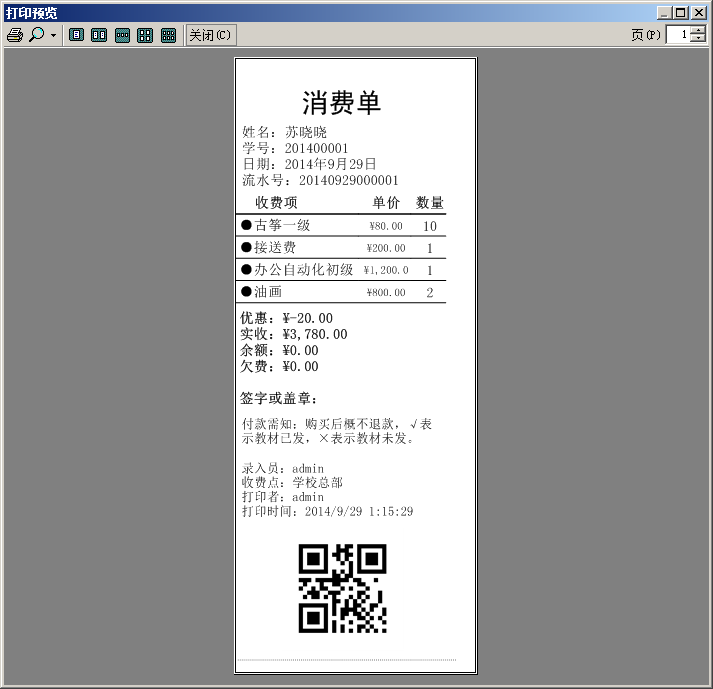Click the 录入员 admin line
713x689 pixels.
coord(283,468)
